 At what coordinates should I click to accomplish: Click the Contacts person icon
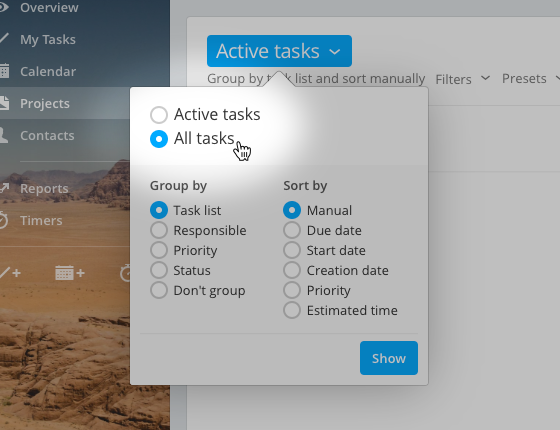pos(4,135)
